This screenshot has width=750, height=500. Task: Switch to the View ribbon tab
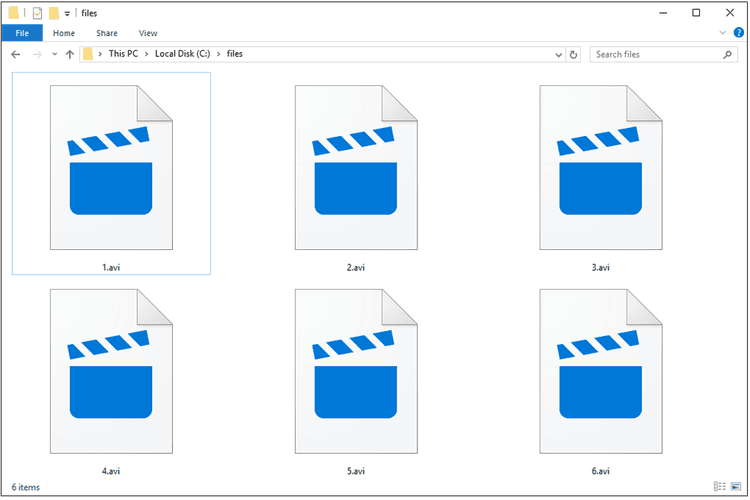click(x=148, y=33)
